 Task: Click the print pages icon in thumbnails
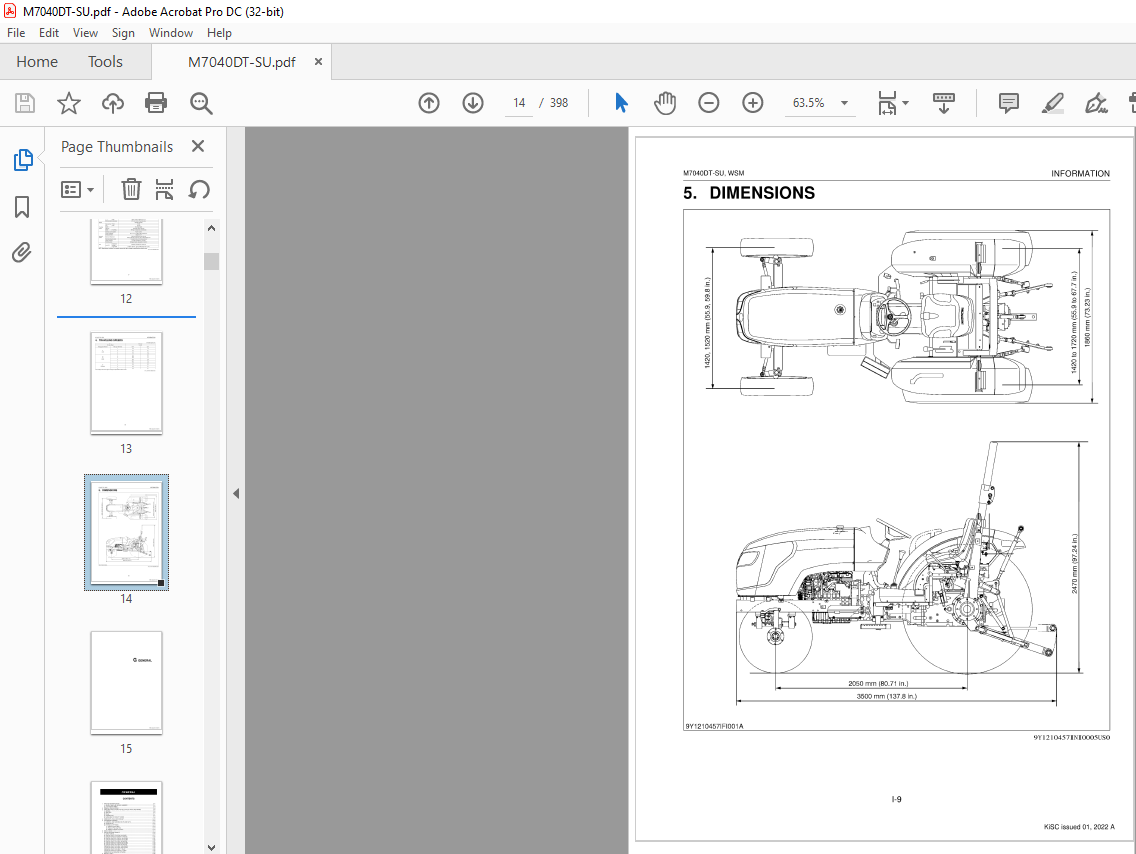point(164,189)
